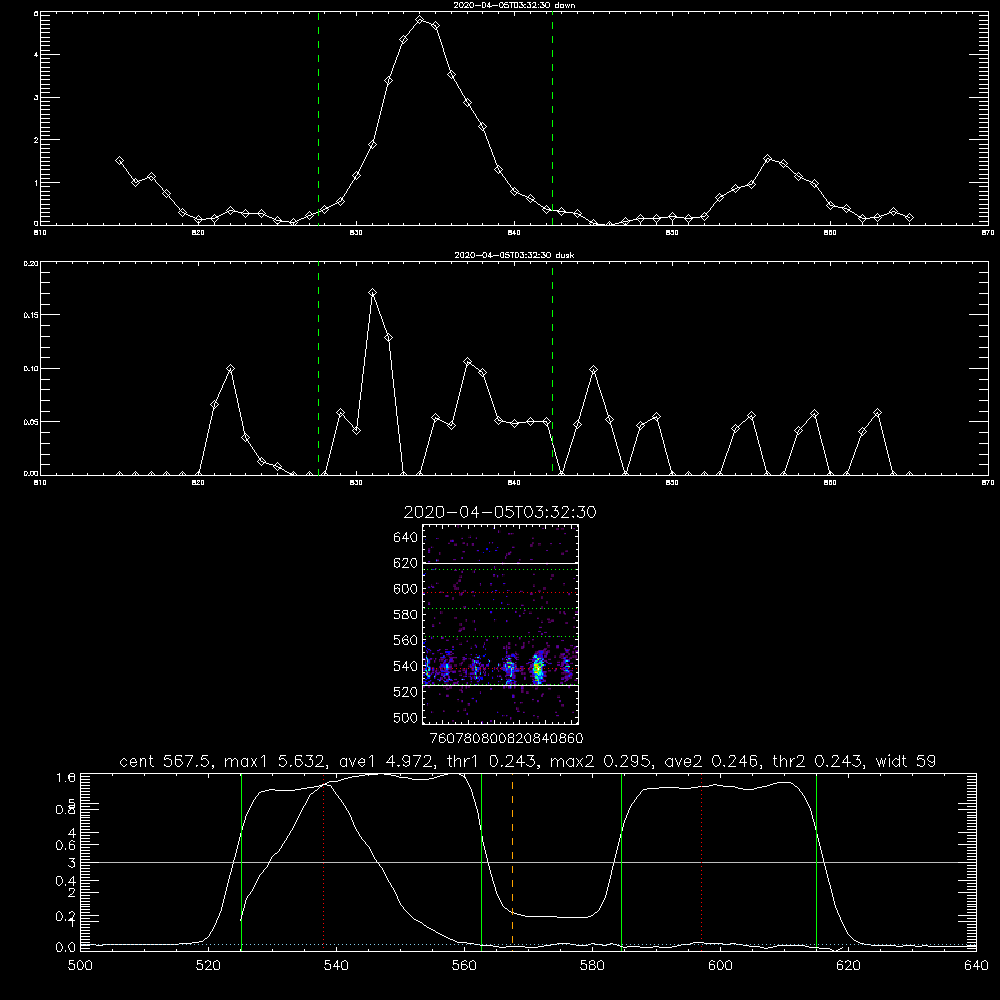Viewport: 1000px width, 1000px height.
Task: Click the '2020-04-05T03:32:30 dusk' plot title
Action: click(x=514, y=255)
